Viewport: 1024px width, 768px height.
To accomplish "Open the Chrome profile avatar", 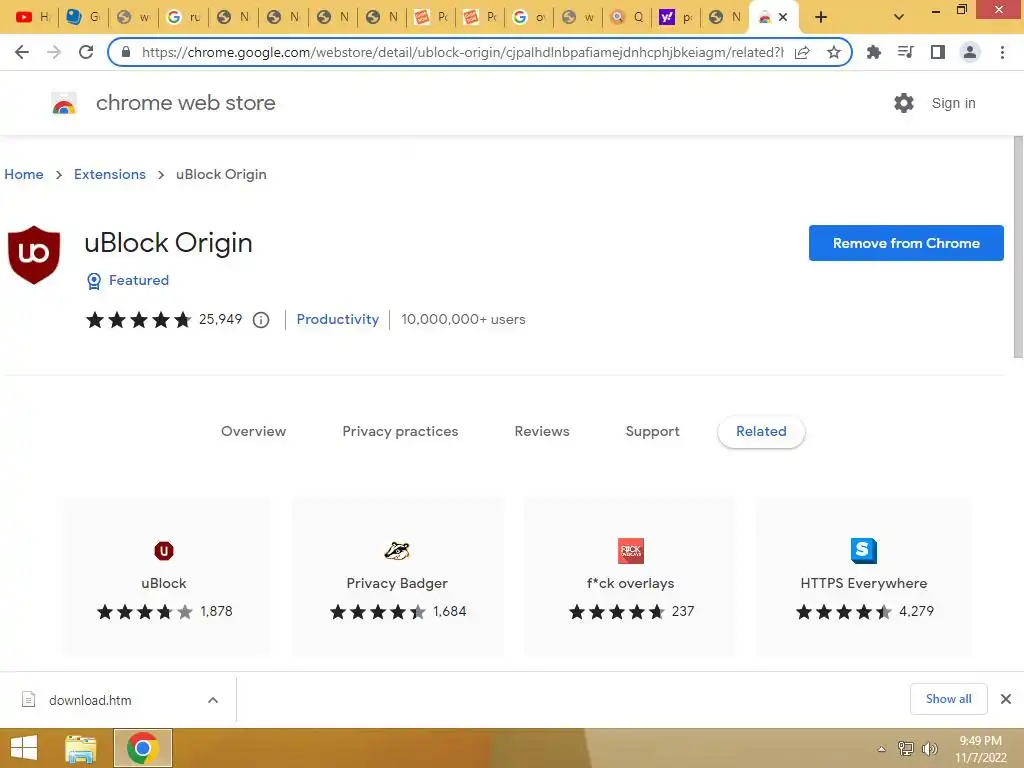I will pyautogui.click(x=970, y=52).
